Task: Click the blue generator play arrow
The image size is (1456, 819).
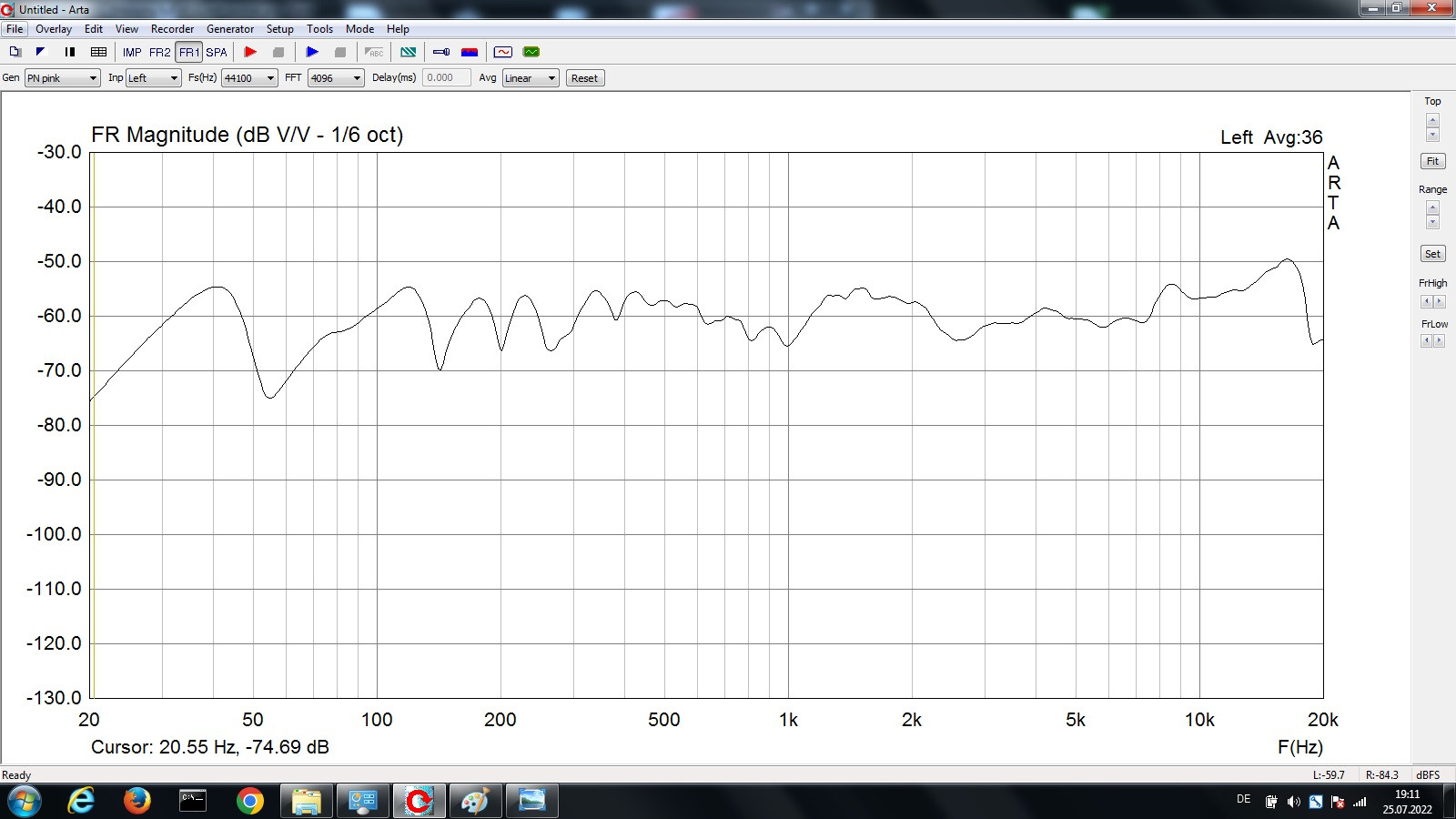Action: [x=312, y=52]
